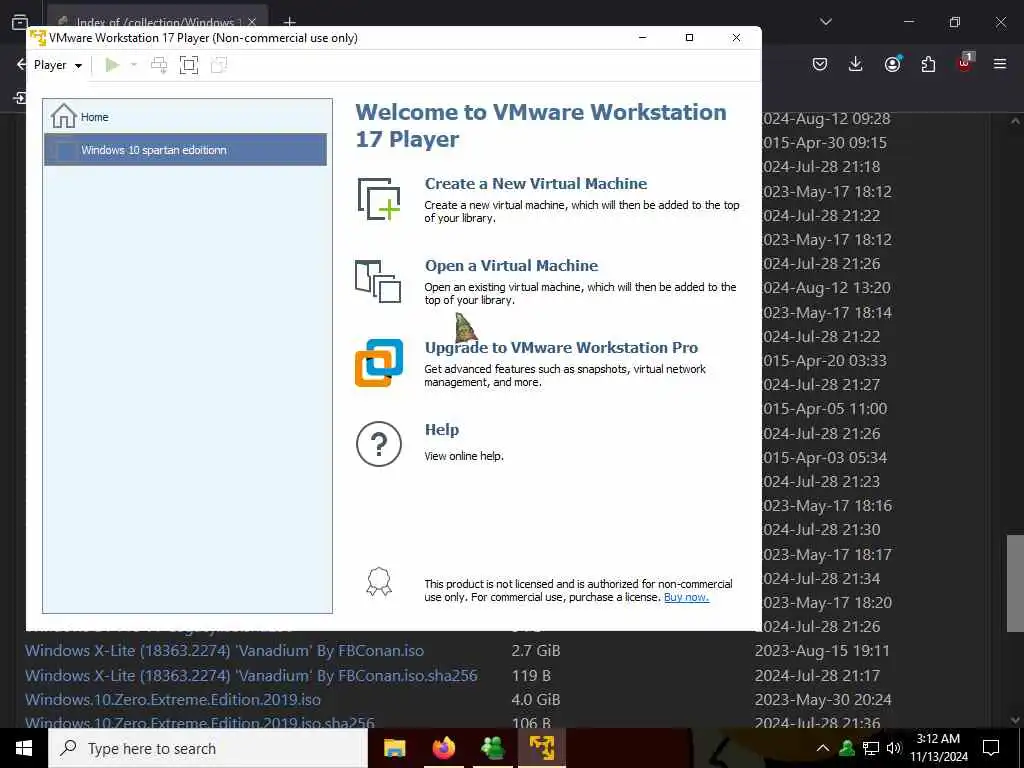Click the VMware Player taskbar icon
Image resolution: width=1024 pixels, height=768 pixels.
[542, 748]
